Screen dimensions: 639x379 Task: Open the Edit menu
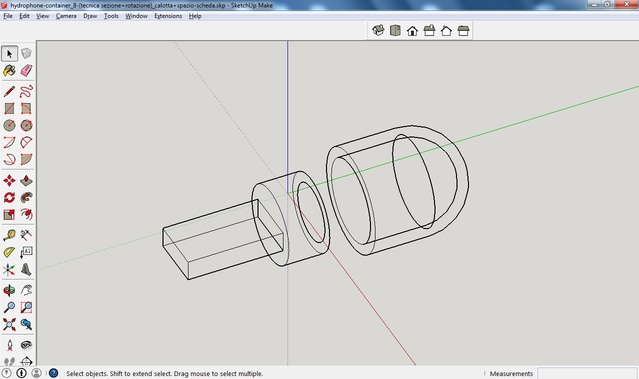pyautogui.click(x=24, y=16)
